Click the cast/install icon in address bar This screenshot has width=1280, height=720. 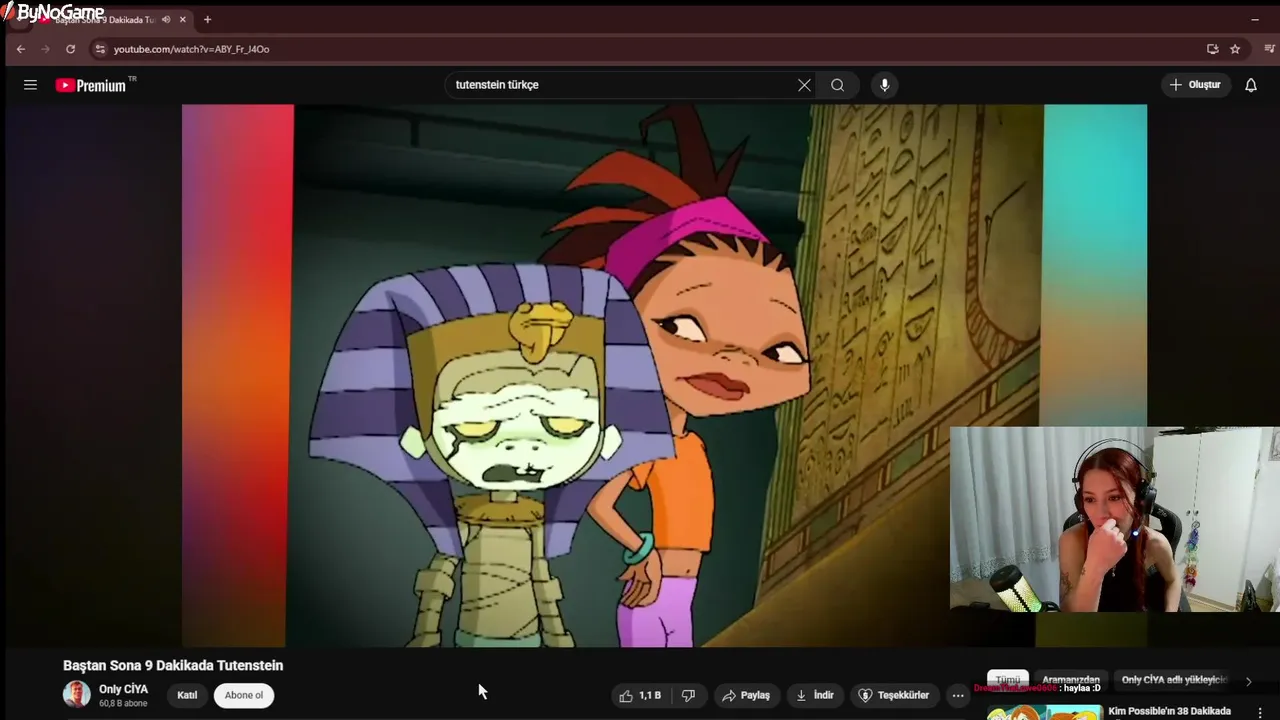[x=1212, y=49]
